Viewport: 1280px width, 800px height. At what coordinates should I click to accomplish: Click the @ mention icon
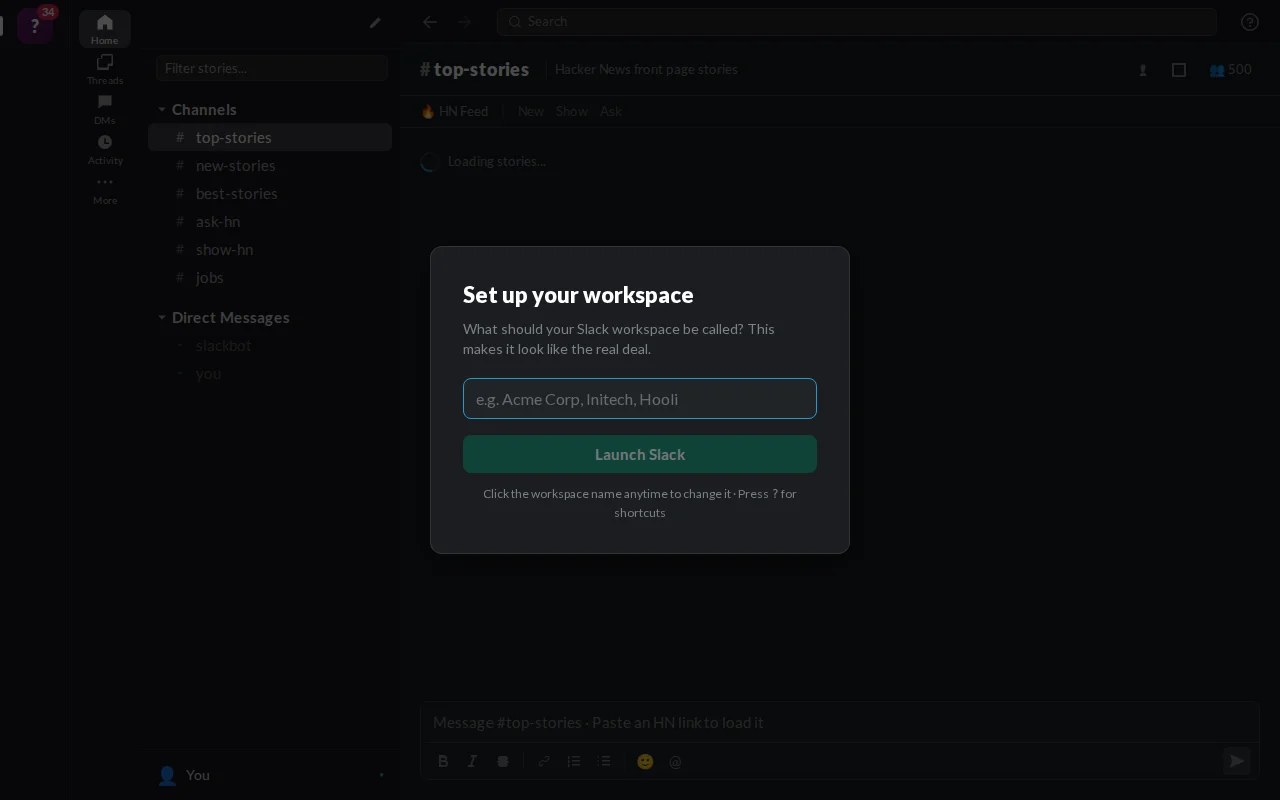pos(675,761)
